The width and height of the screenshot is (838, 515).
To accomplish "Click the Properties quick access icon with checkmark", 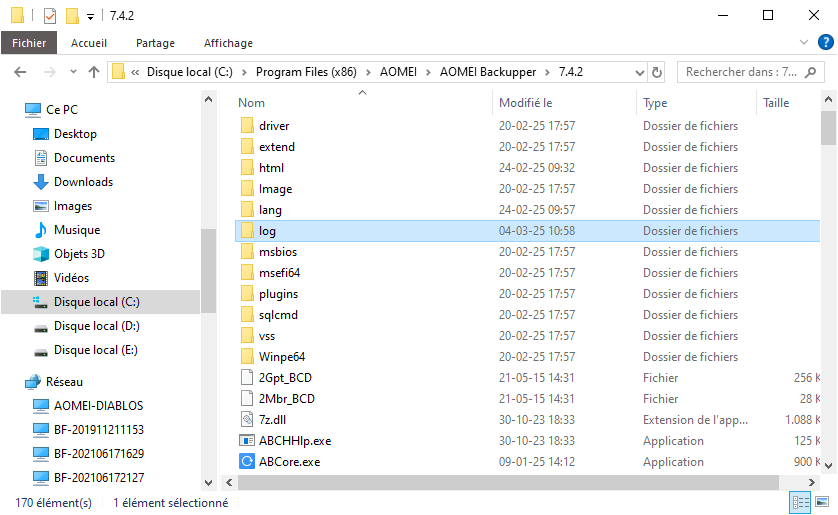I will (50, 15).
